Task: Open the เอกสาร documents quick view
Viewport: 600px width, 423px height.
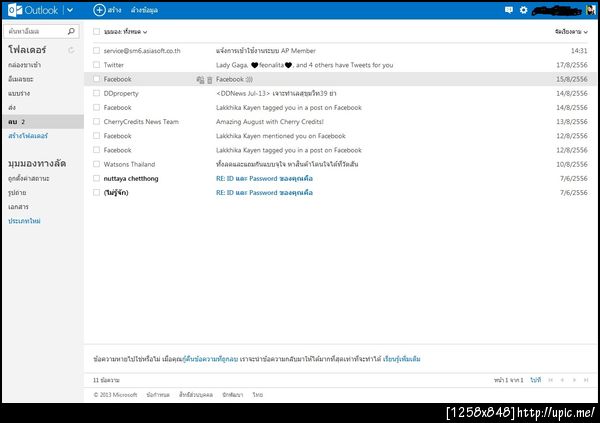Action: (x=18, y=207)
